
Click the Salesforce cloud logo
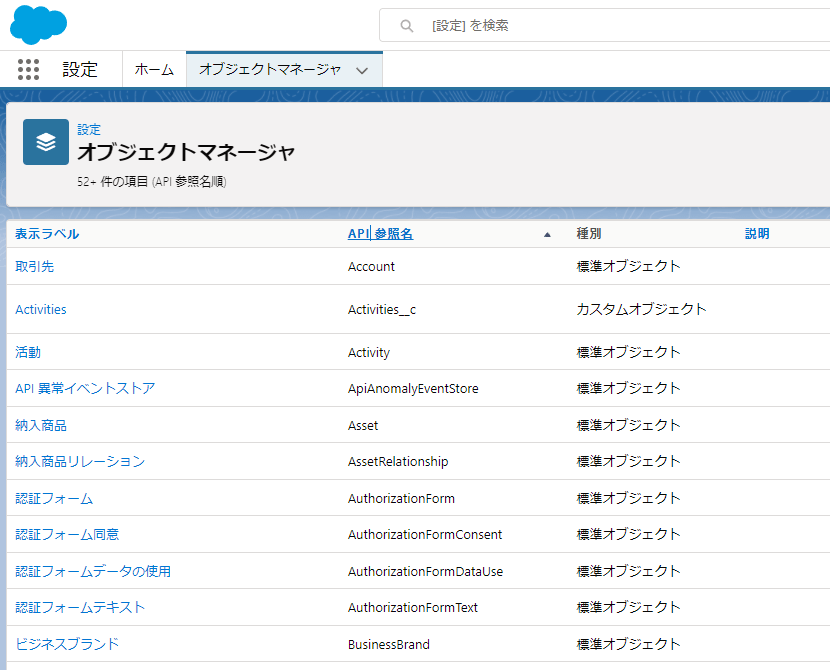pyautogui.click(x=39, y=24)
